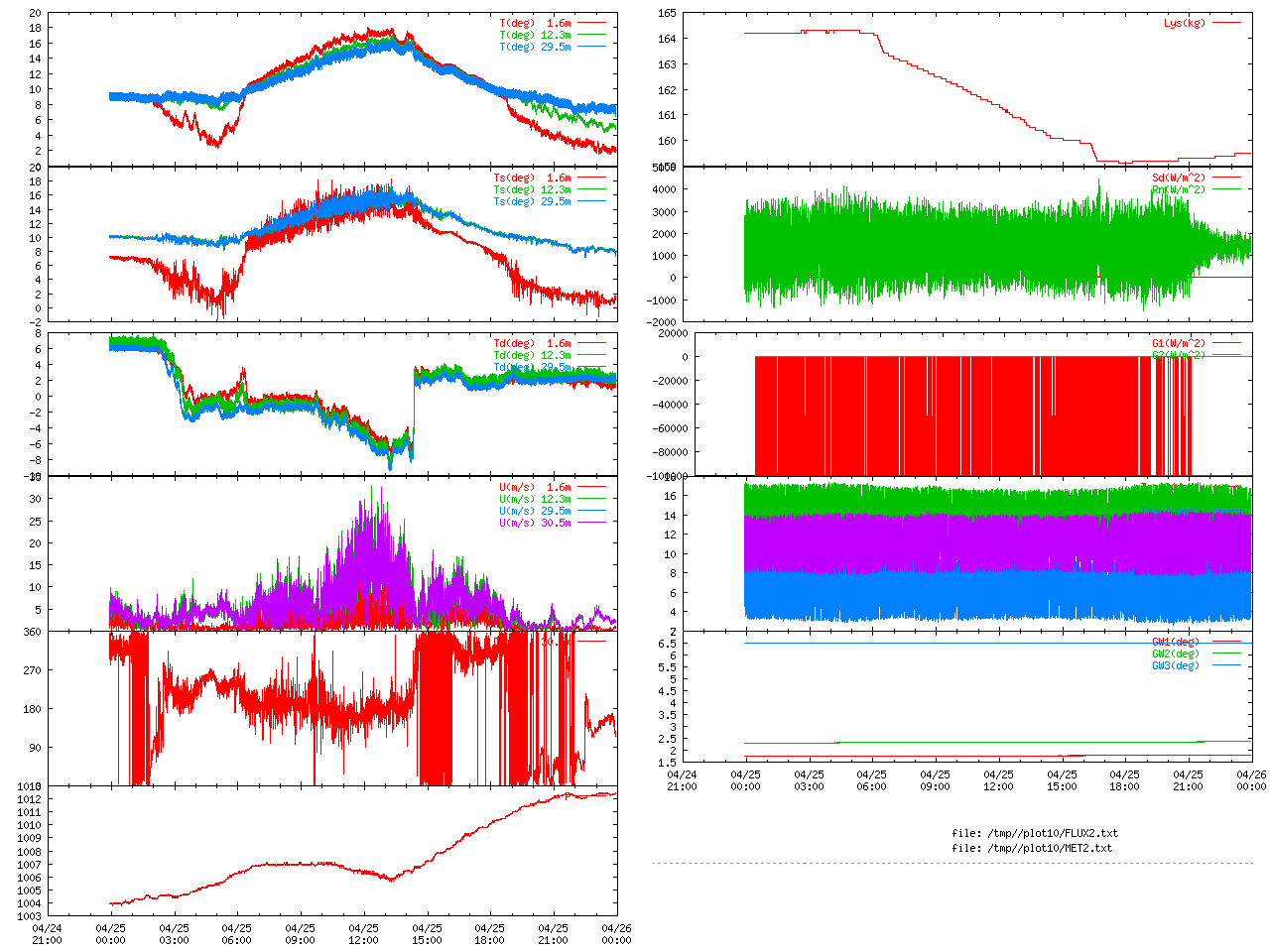
Task: Select the Td(deg) 1.6m legend label
Action: pyautogui.click(x=532, y=343)
